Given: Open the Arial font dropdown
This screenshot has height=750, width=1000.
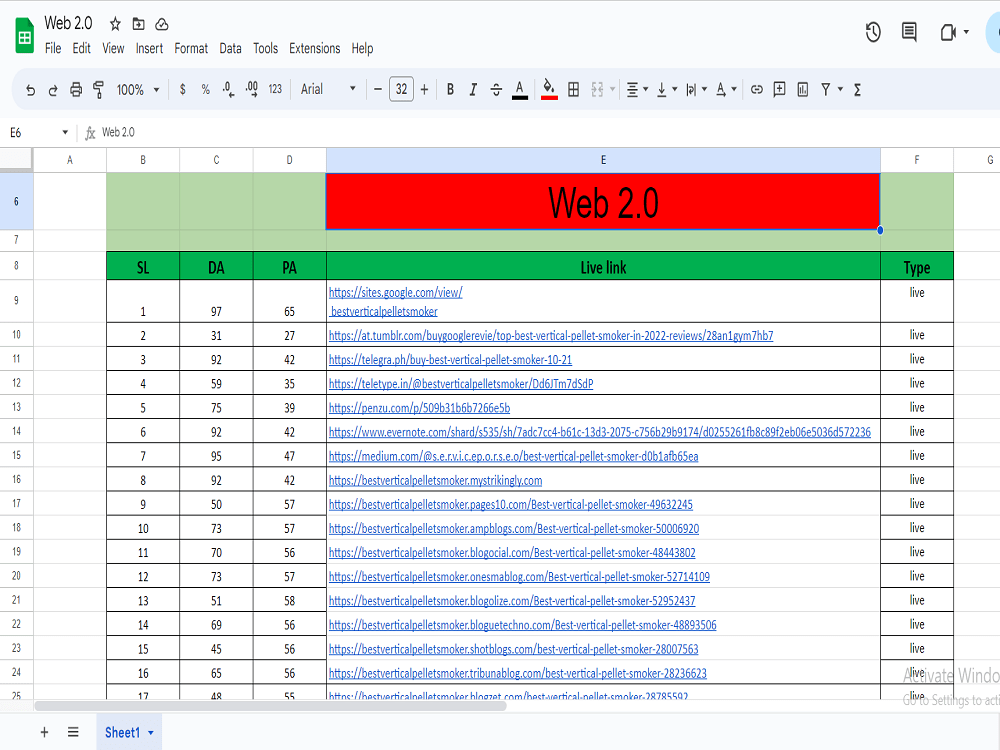Looking at the screenshot, I should (x=328, y=89).
